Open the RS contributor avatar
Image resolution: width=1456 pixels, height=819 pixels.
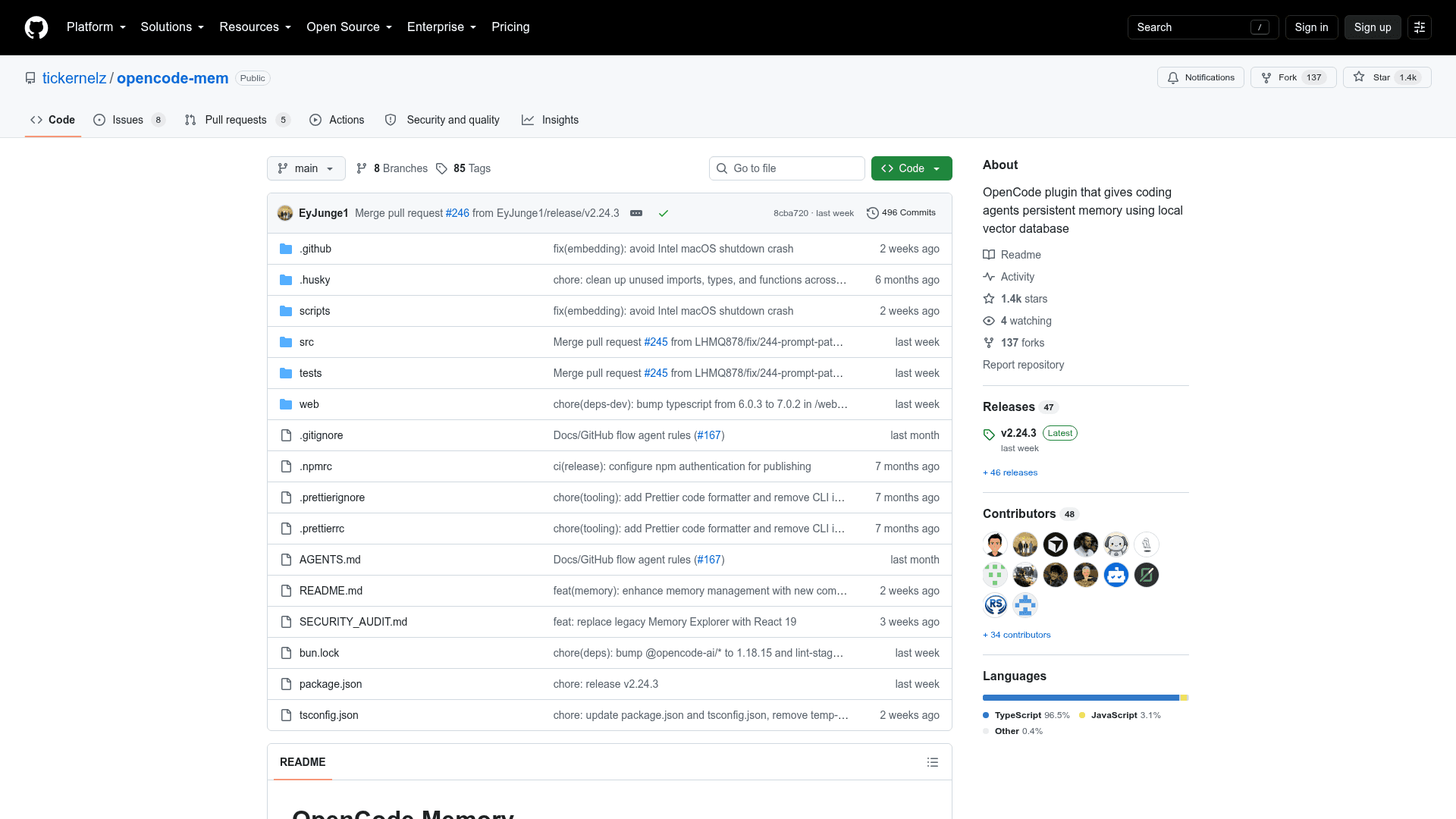[995, 605]
